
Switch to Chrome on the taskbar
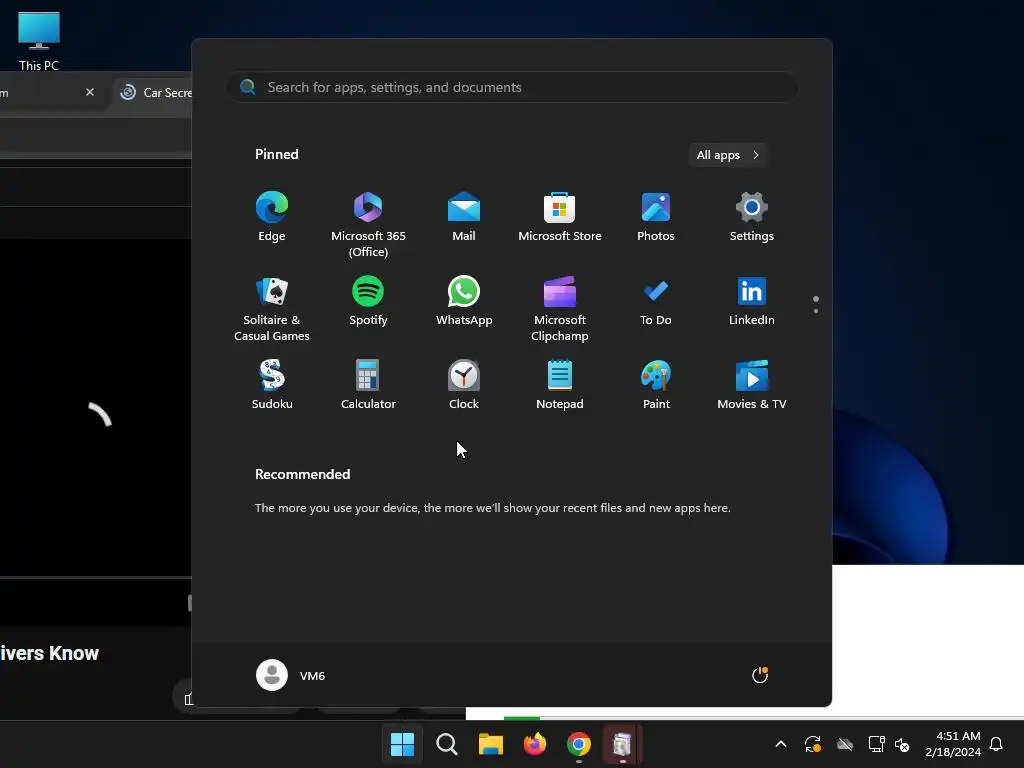pyautogui.click(x=579, y=744)
